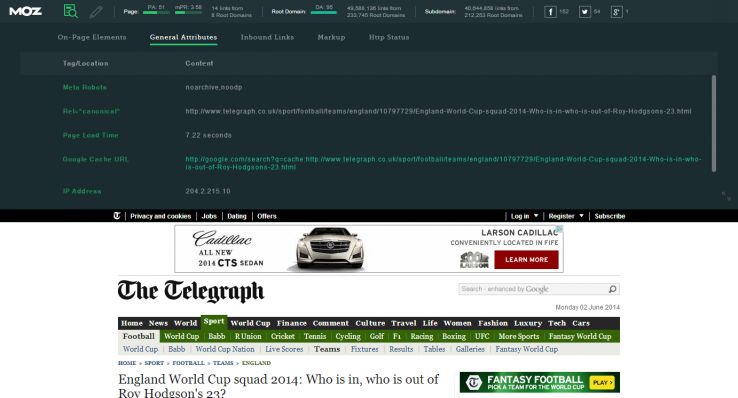Open the Google Cache URL link

(x=443, y=163)
